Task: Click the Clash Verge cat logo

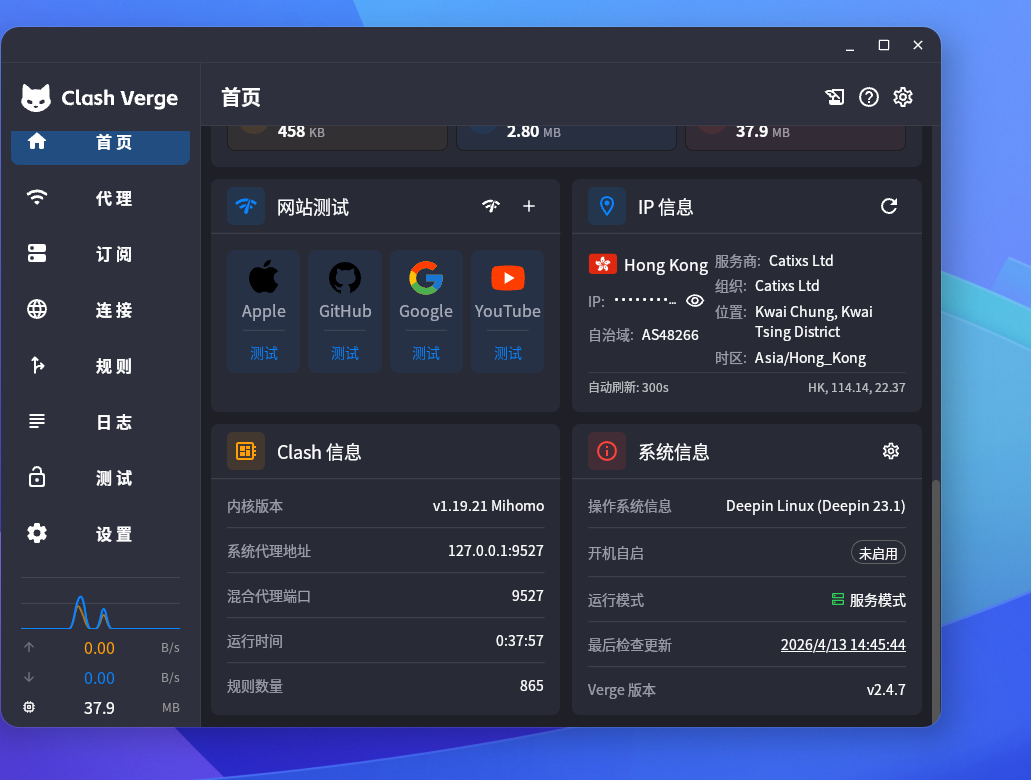Action: (36, 98)
